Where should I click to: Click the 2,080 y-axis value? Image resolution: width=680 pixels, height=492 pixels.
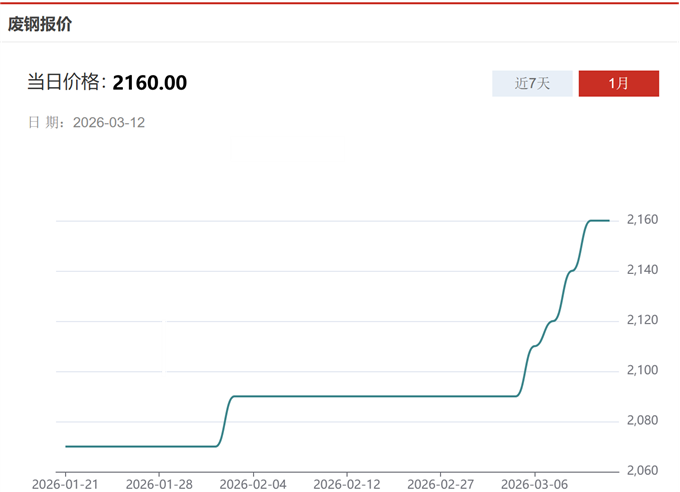(x=642, y=421)
